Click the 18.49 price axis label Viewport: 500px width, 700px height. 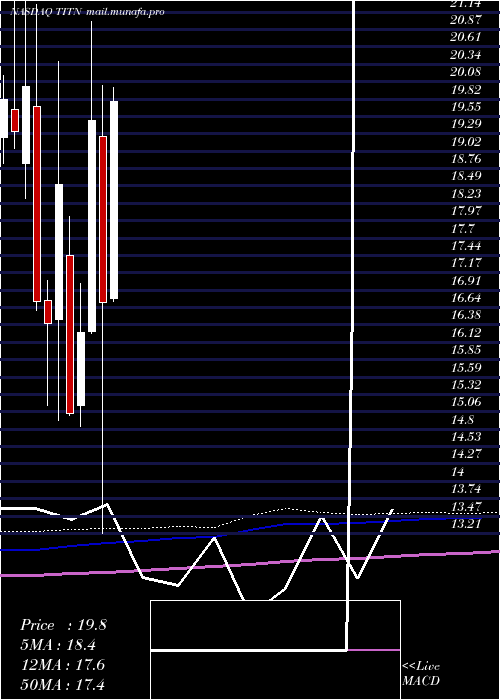click(x=466, y=176)
